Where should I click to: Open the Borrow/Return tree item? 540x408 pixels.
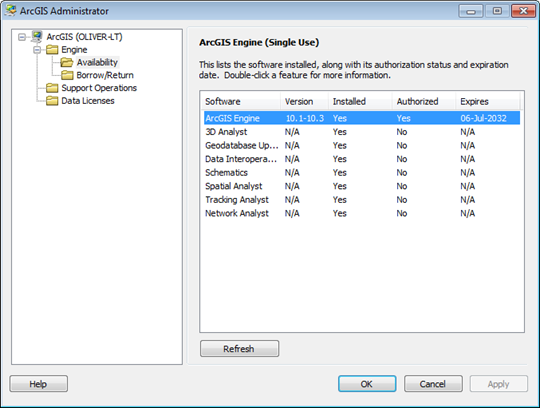(105, 75)
